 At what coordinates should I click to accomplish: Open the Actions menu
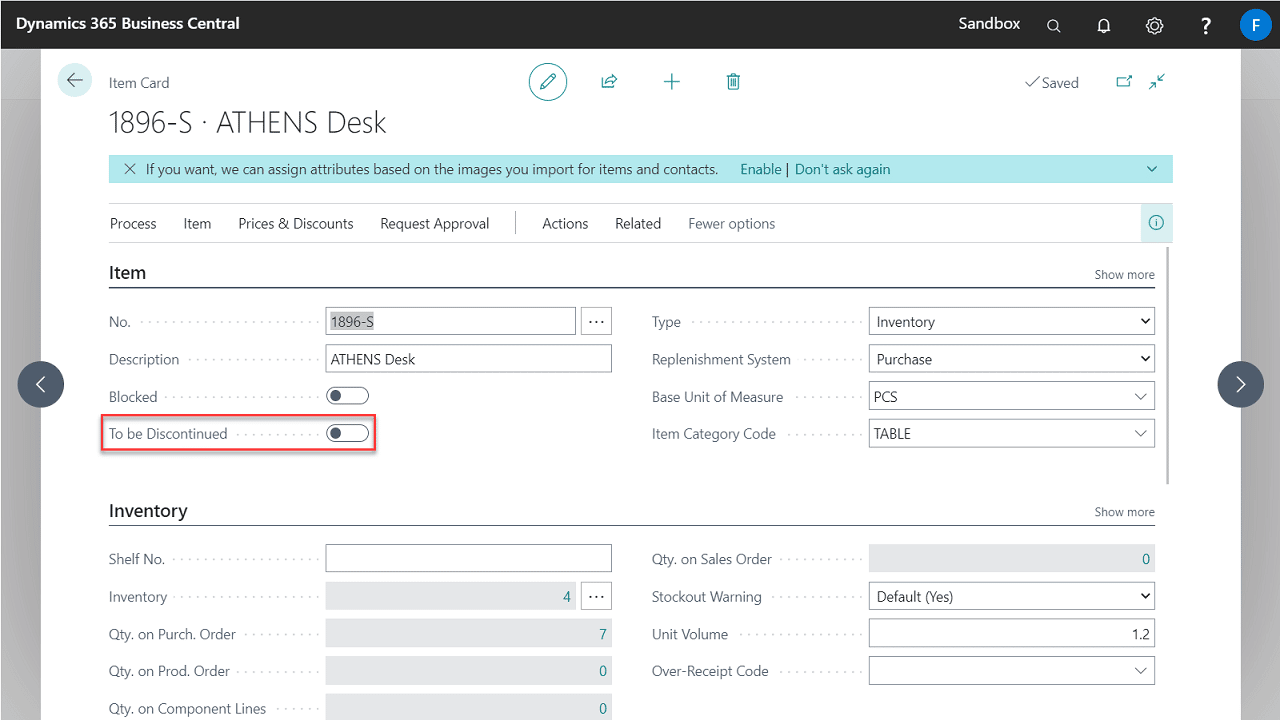pyautogui.click(x=565, y=223)
